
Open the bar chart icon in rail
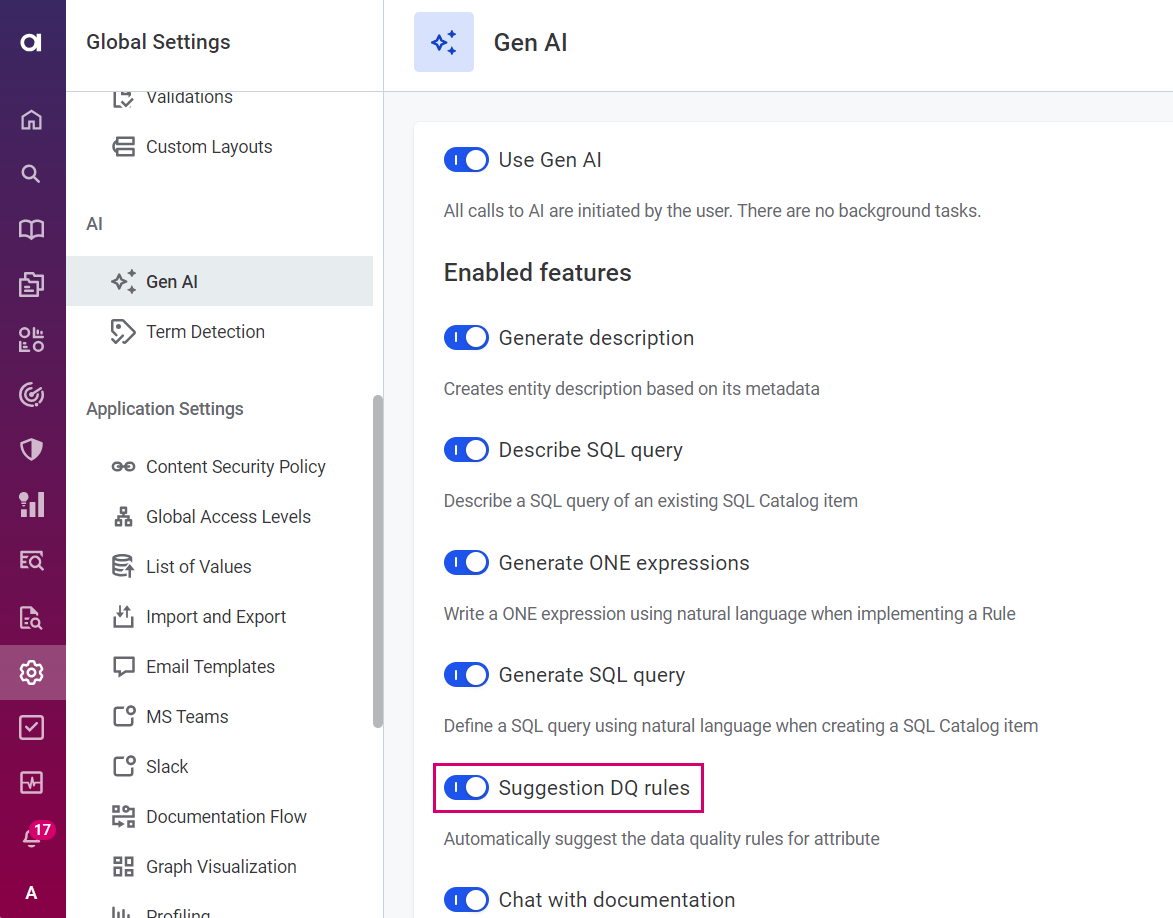tap(32, 505)
